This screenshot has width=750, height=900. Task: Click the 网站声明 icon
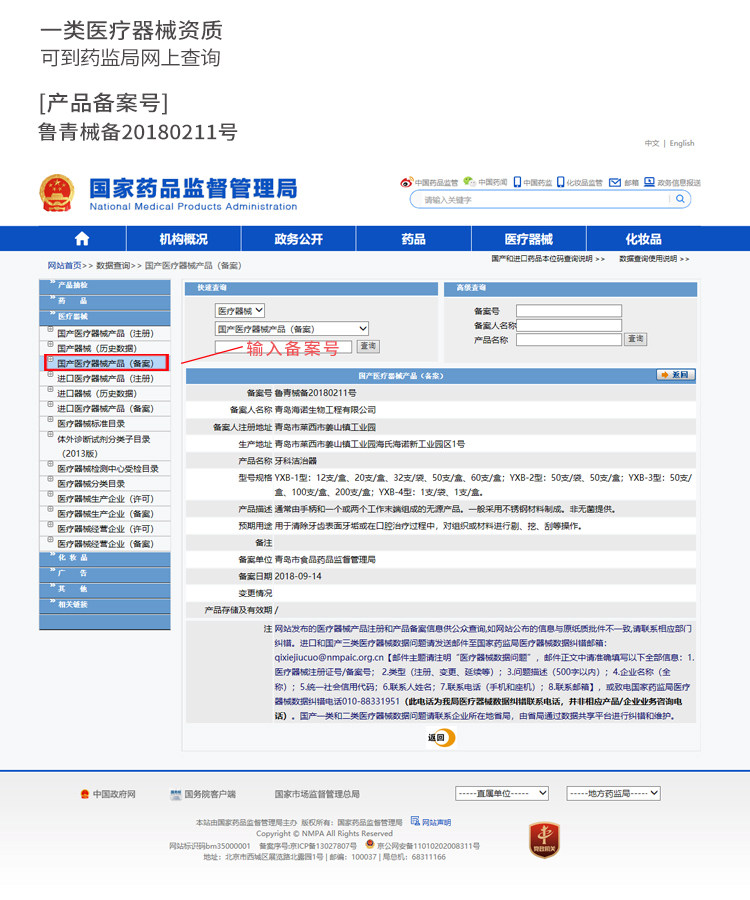[x=415, y=821]
